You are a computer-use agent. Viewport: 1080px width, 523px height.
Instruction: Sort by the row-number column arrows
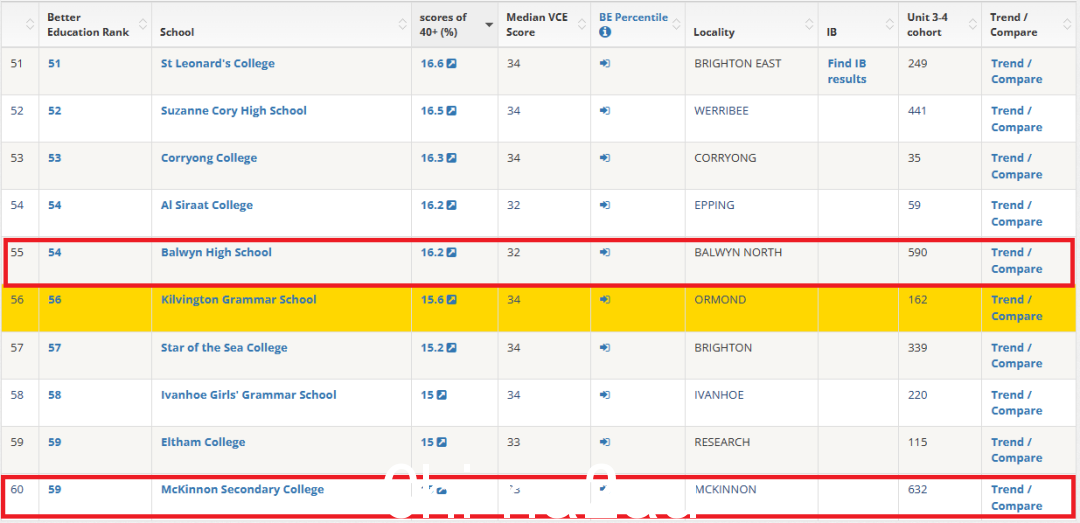[30, 24]
